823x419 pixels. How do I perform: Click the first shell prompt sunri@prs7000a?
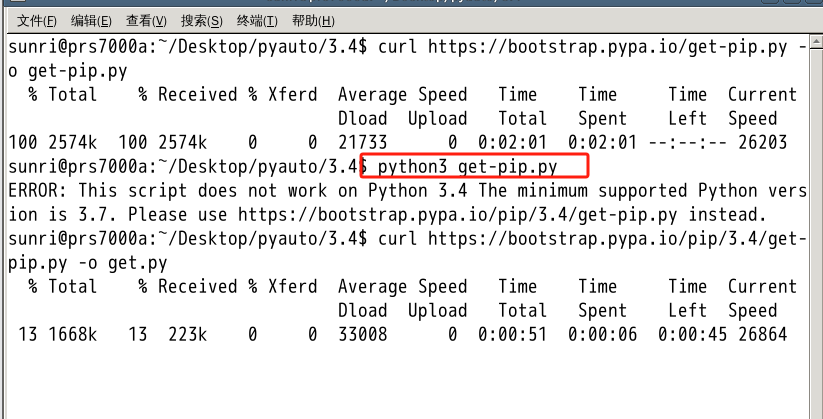(70, 46)
